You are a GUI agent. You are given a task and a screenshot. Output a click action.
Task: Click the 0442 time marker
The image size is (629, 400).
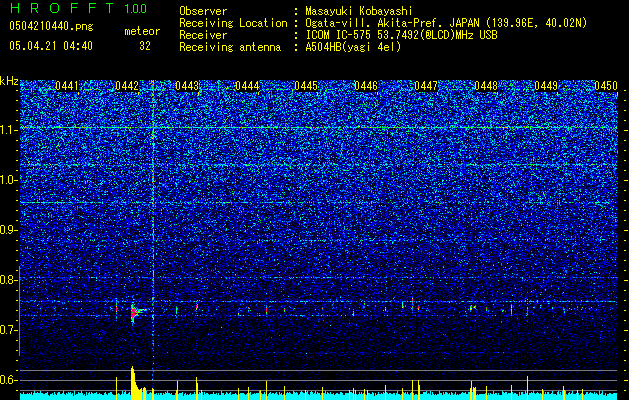coord(127,86)
